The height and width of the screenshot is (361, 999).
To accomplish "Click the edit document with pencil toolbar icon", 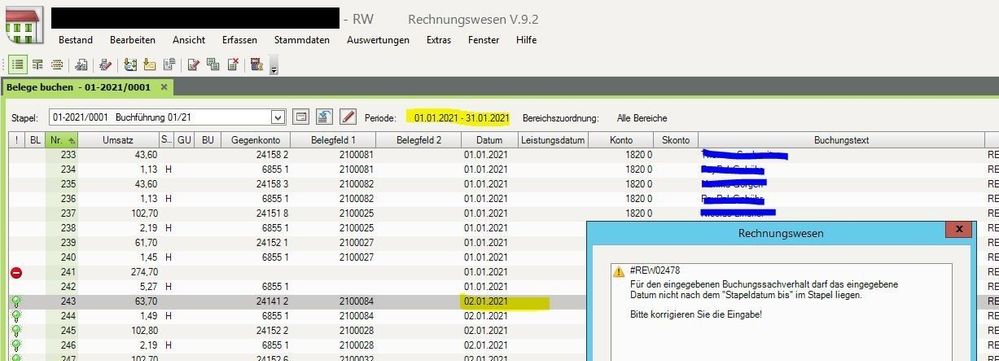I will tap(194, 64).
